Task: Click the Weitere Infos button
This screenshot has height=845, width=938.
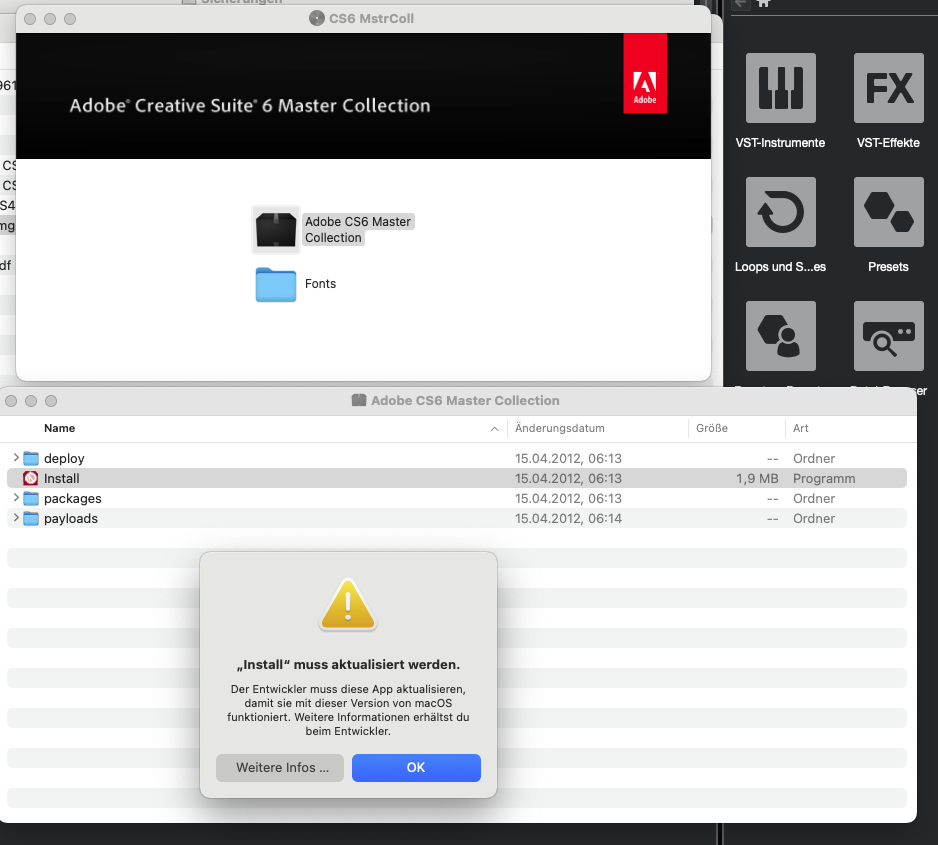Action: point(280,768)
